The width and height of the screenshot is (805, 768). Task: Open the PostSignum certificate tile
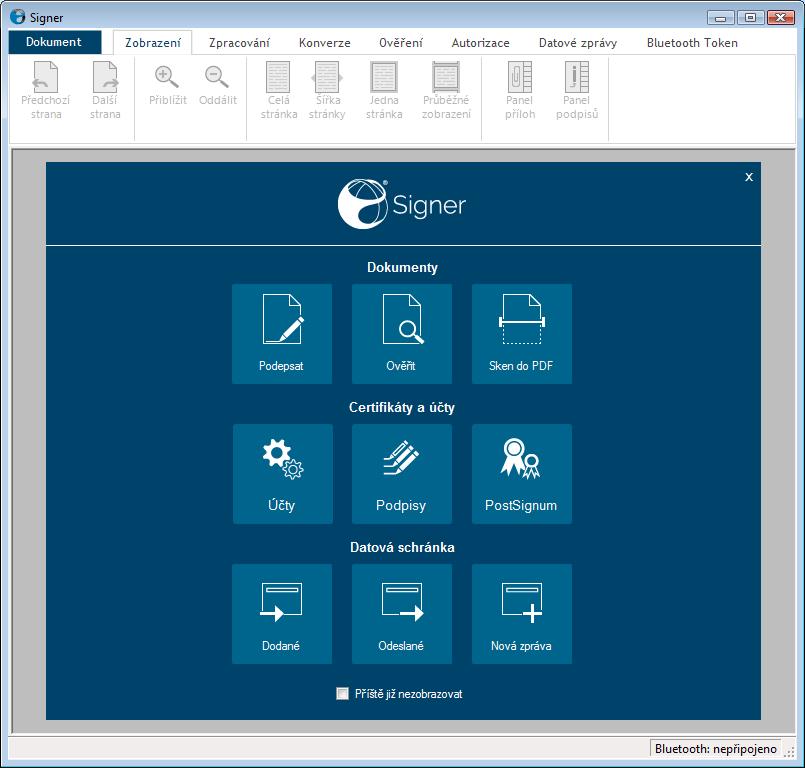click(522, 474)
